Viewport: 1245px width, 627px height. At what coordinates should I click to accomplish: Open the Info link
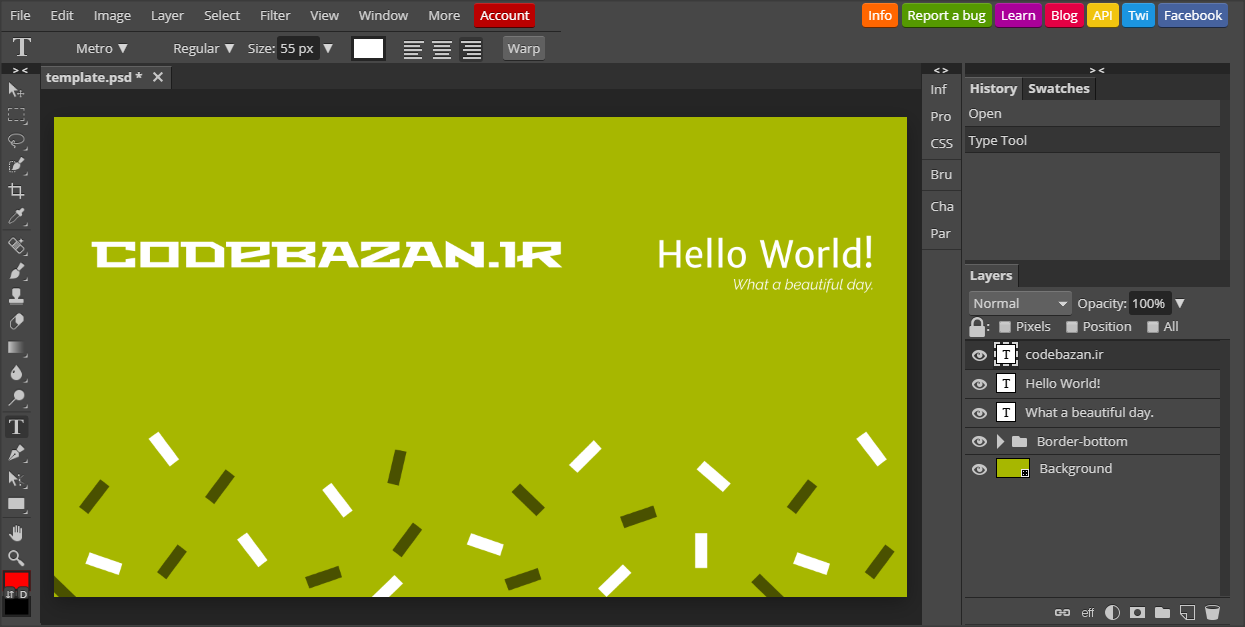point(880,15)
